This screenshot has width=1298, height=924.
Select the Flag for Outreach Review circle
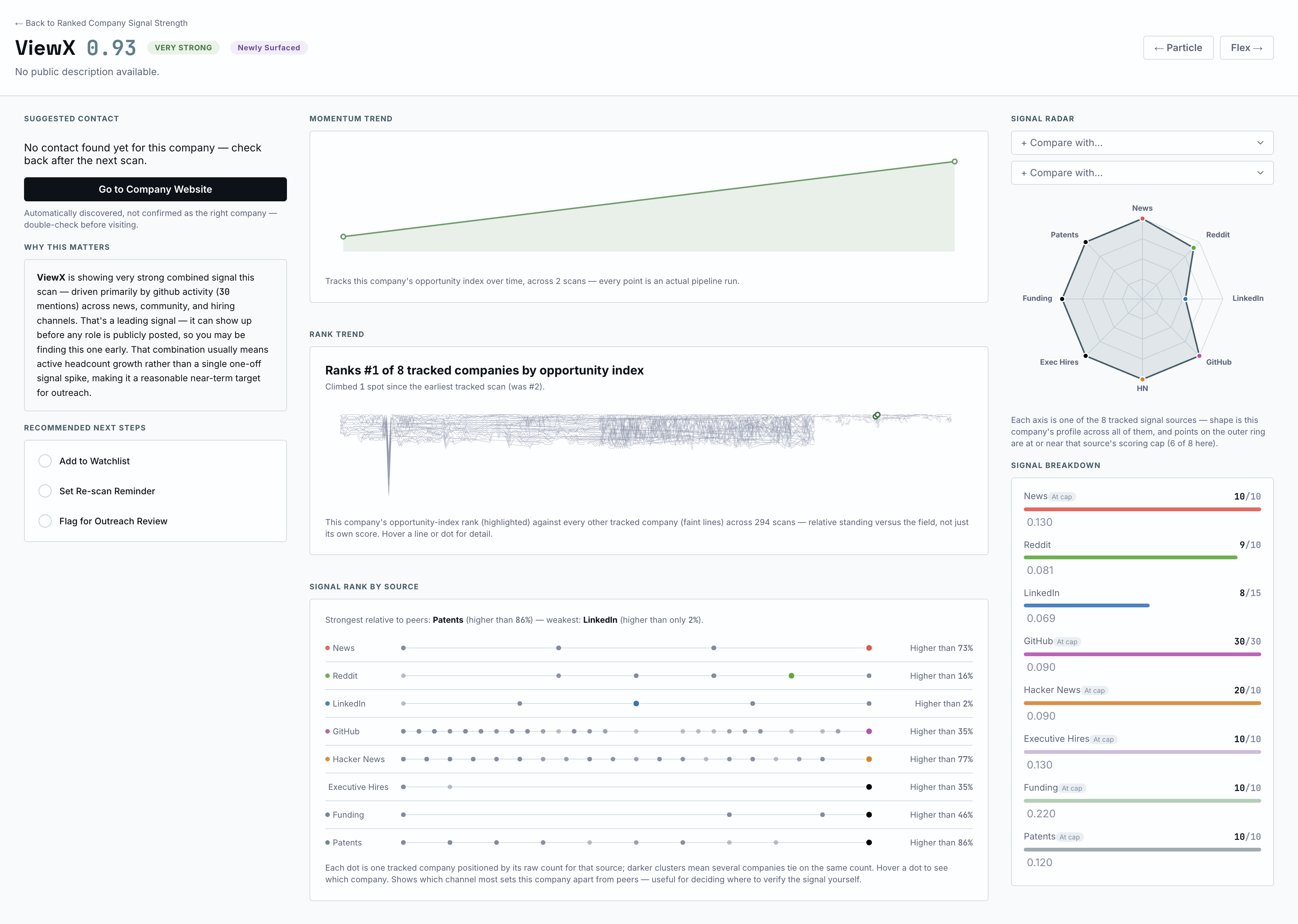click(45, 521)
